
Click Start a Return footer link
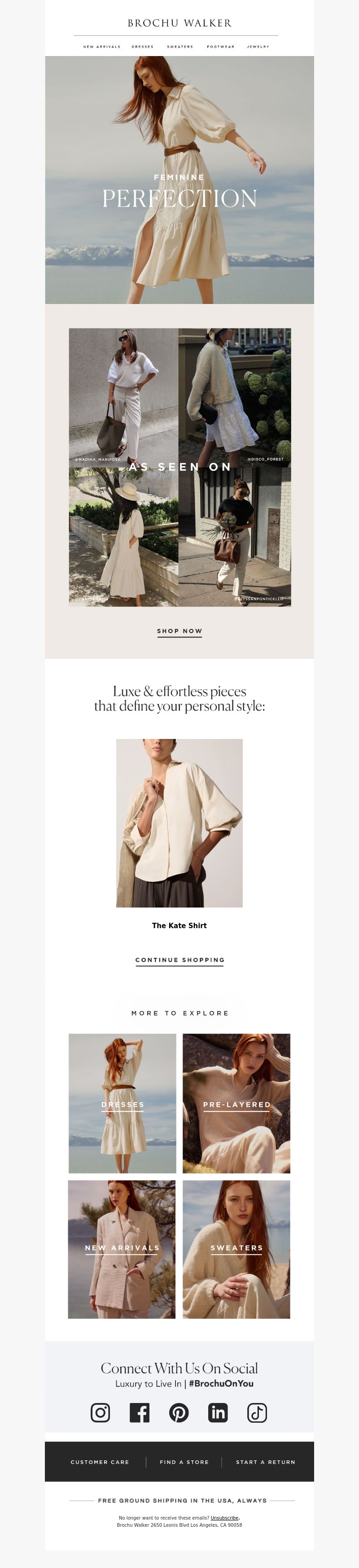point(266,1461)
